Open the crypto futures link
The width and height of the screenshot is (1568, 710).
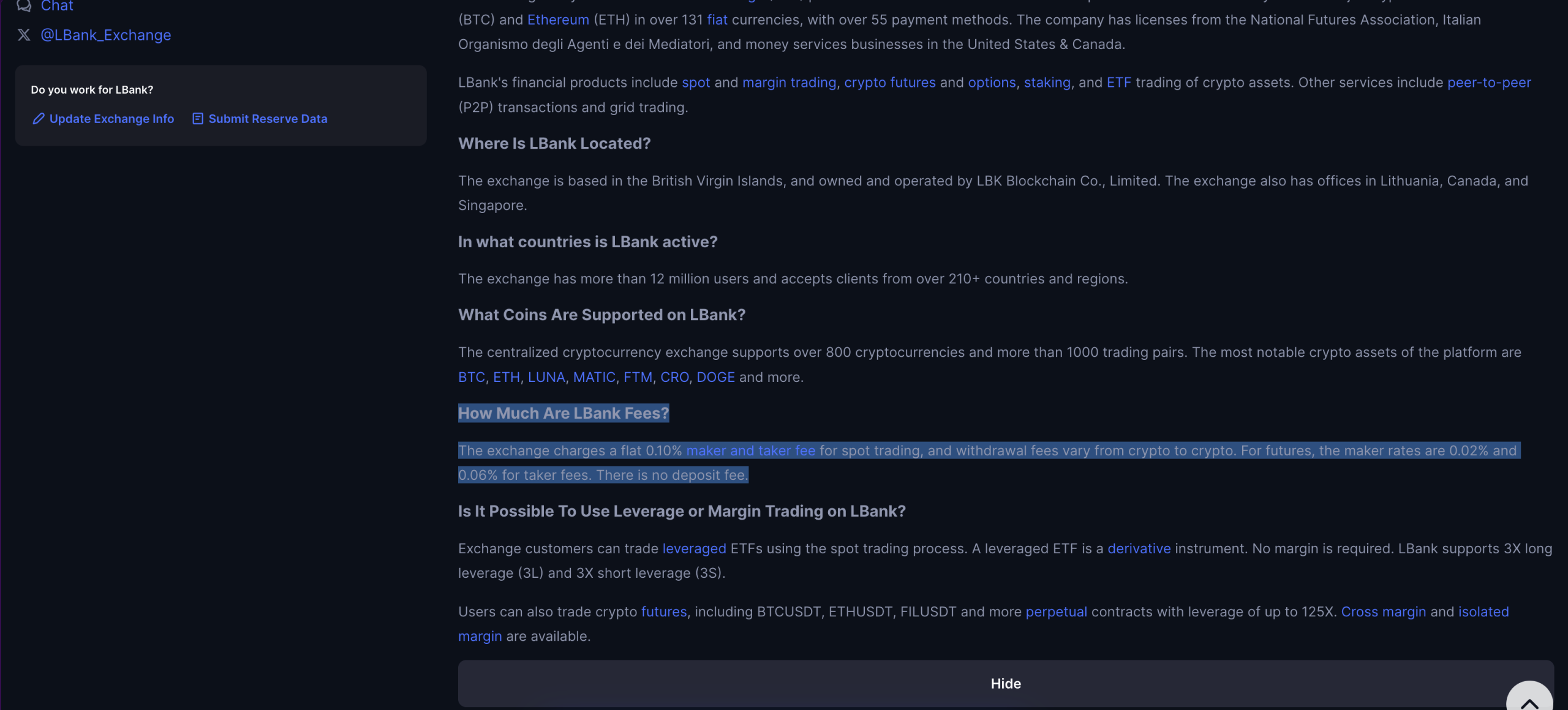(x=890, y=83)
